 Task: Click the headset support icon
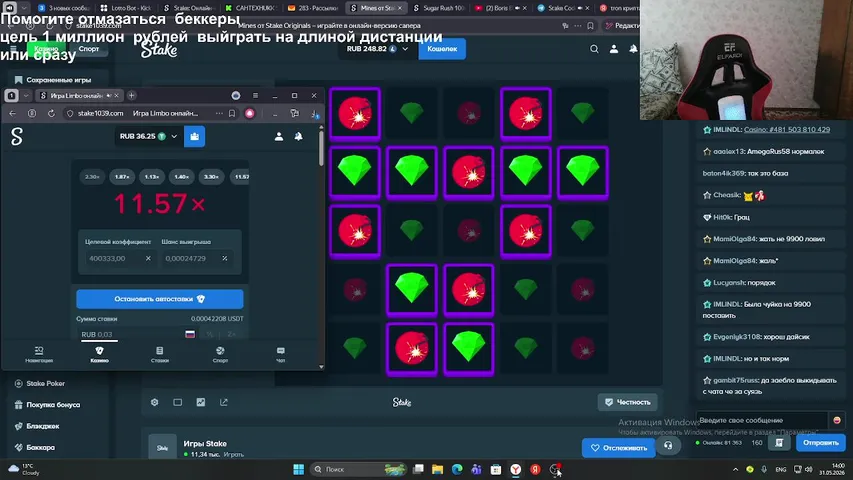[667, 446]
